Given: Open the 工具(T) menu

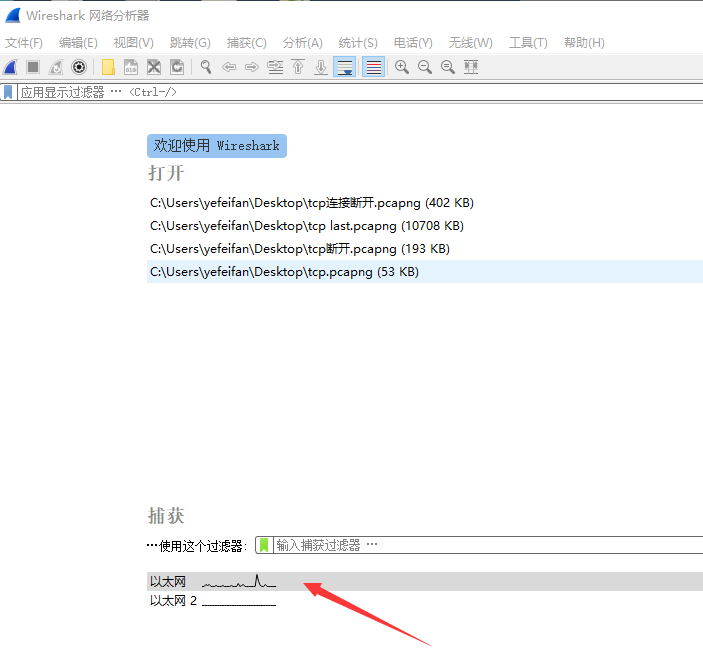Looking at the screenshot, I should (x=528, y=43).
